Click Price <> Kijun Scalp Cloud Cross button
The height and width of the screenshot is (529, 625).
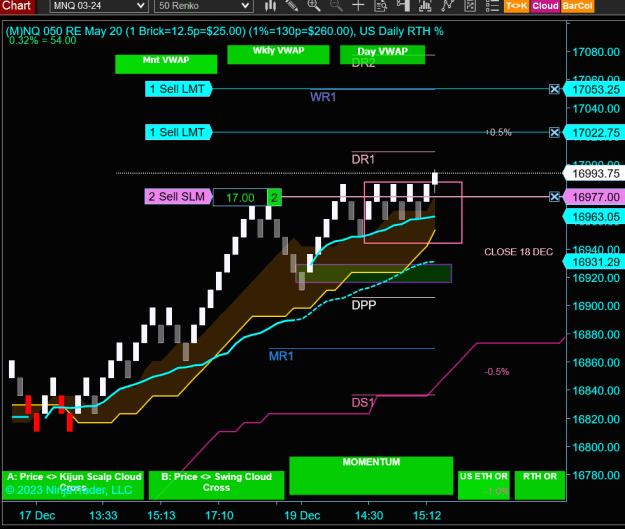(73, 485)
